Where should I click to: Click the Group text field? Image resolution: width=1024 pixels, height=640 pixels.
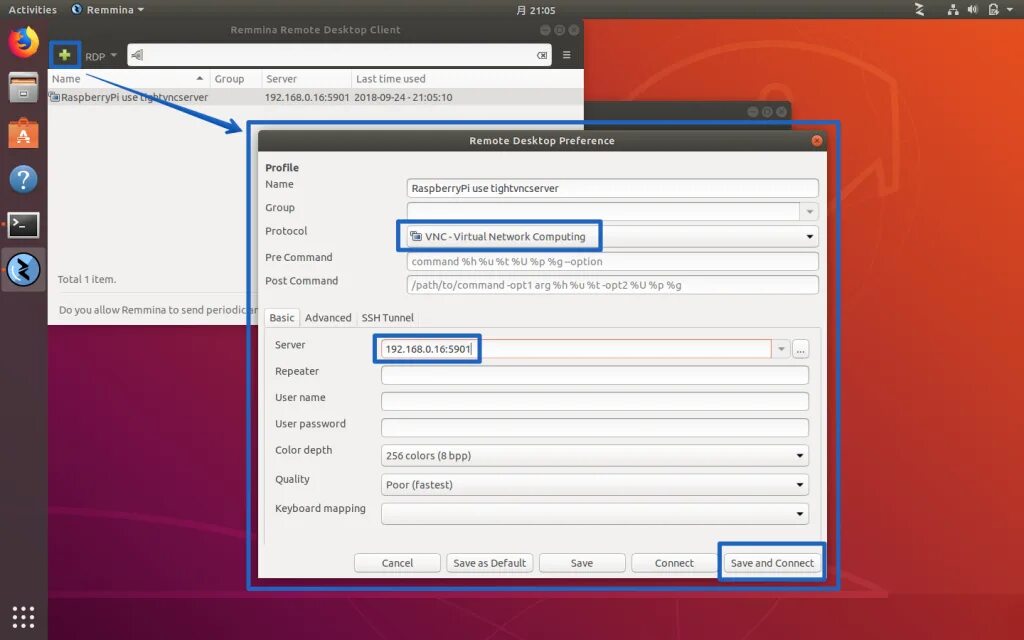pyautogui.click(x=603, y=212)
